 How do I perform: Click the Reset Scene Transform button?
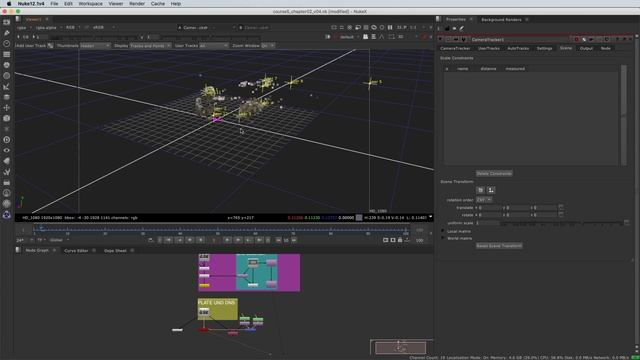[499, 246]
